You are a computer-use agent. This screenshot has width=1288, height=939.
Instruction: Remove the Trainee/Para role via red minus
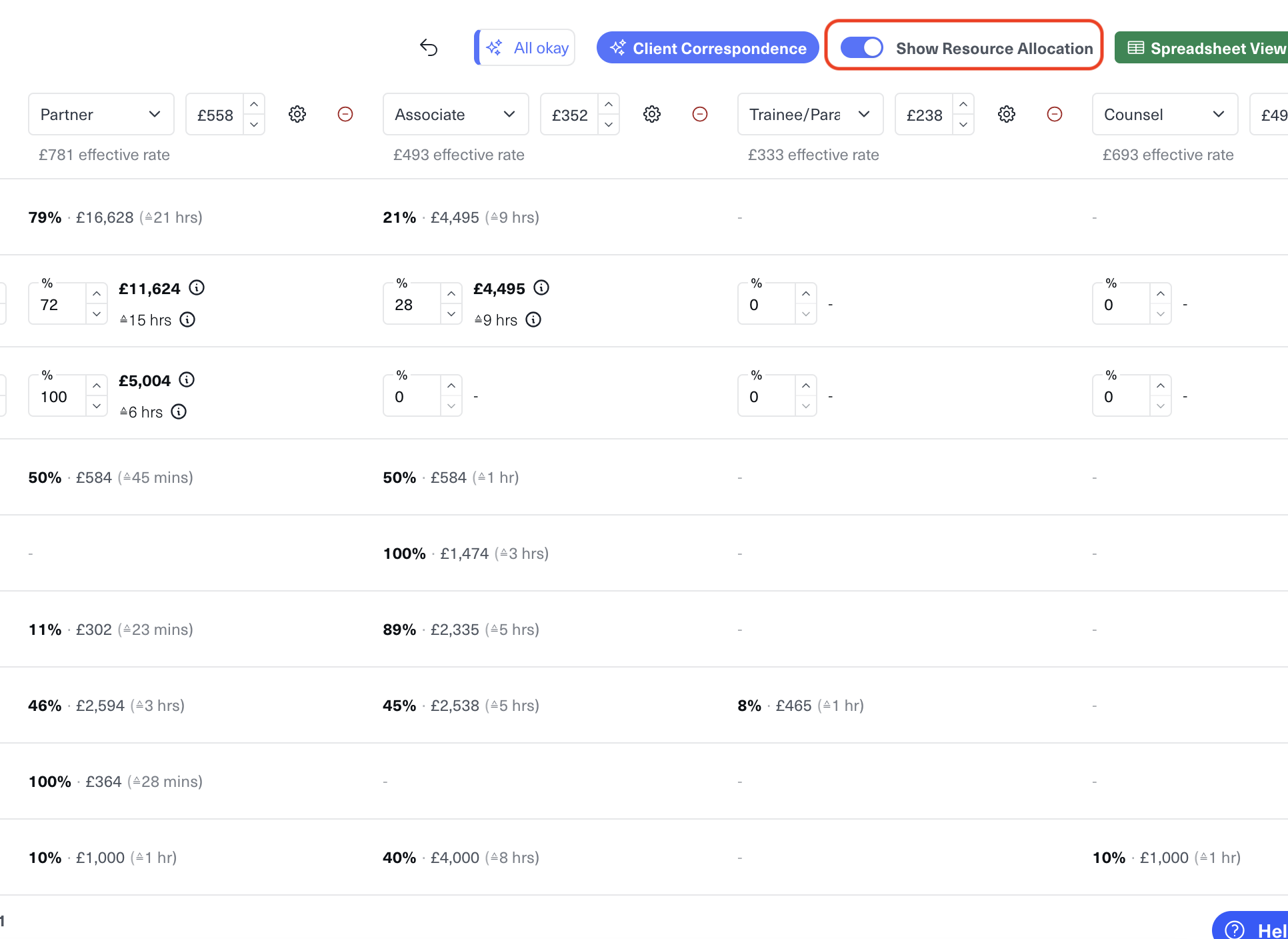(1055, 114)
